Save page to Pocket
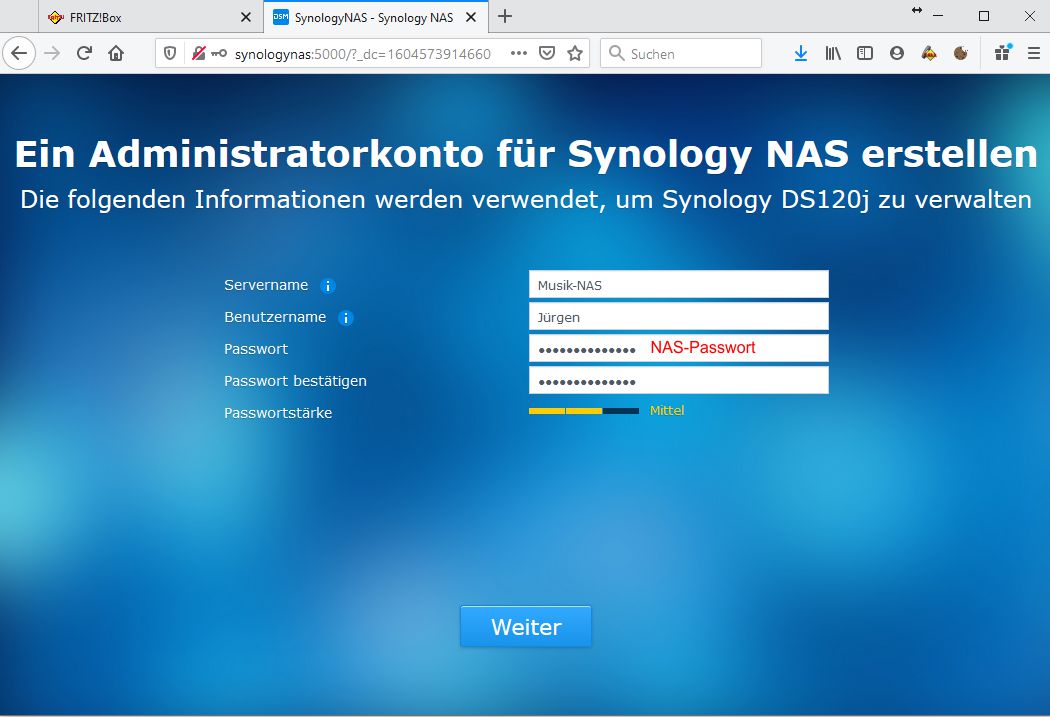 547,54
